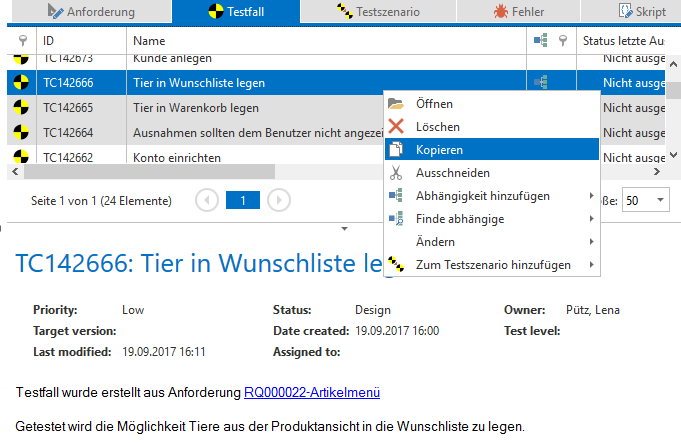Open Zum Testszenario hinzufügen submenu
The image size is (681, 443).
[x=492, y=265]
